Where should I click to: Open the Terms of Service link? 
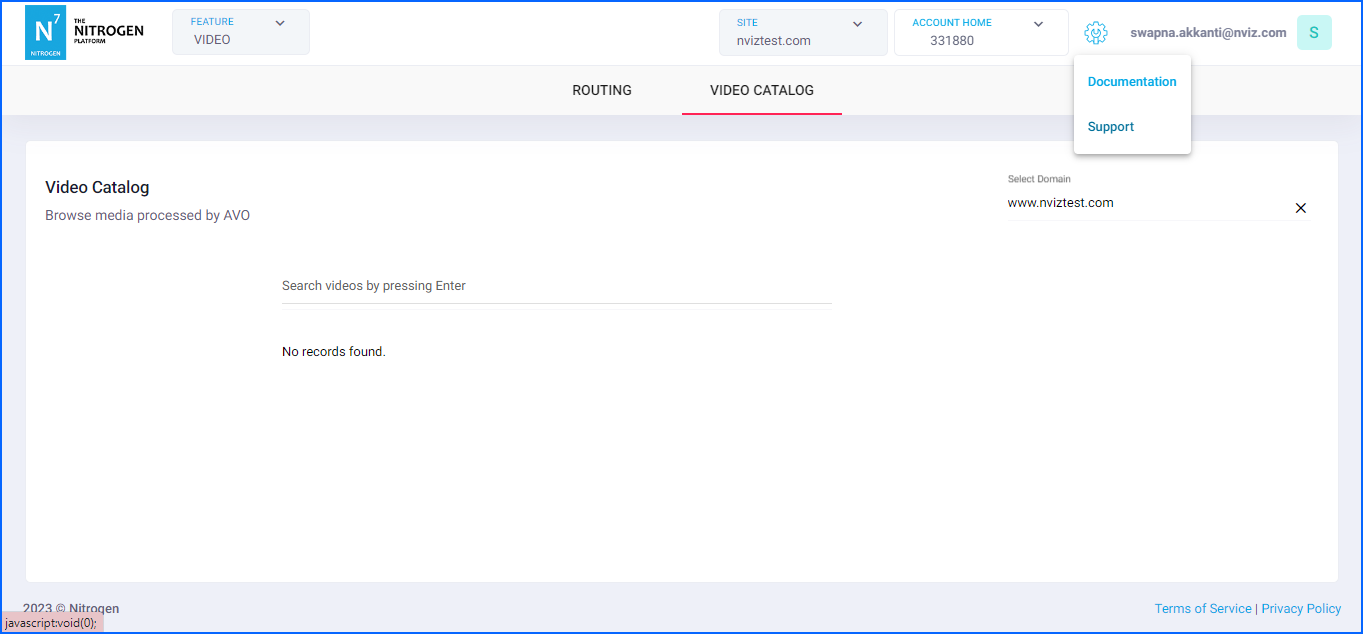[x=1203, y=608]
